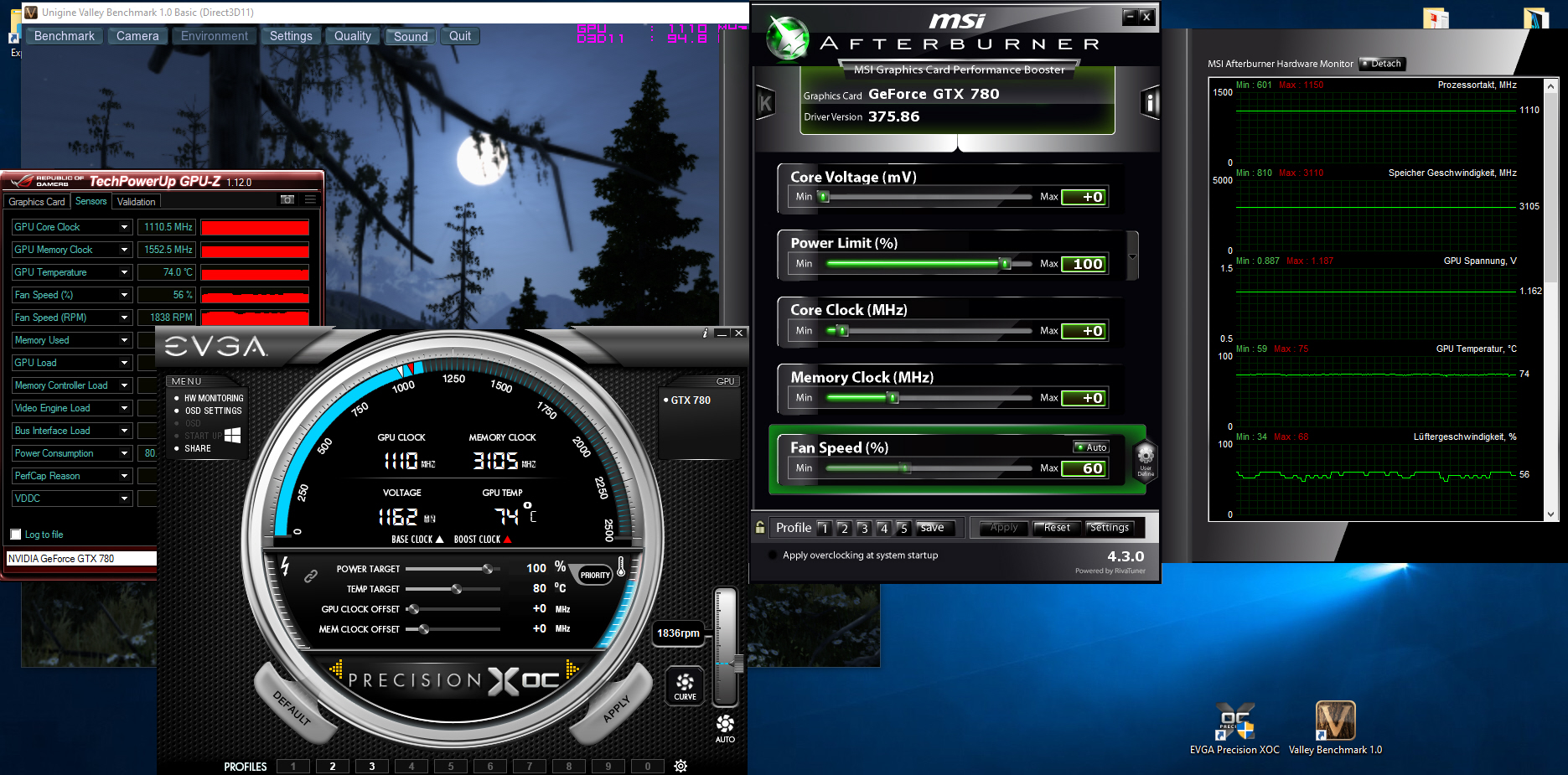Screen dimensions: 1568x775
Task: Select Afterburner profile slot 3
Action: click(x=864, y=528)
